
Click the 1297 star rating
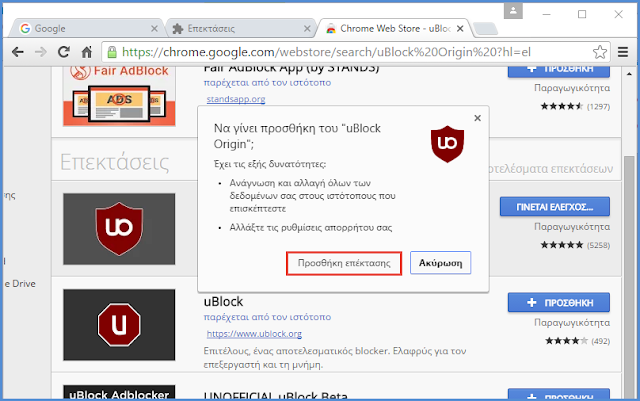pyautogui.click(x=575, y=107)
